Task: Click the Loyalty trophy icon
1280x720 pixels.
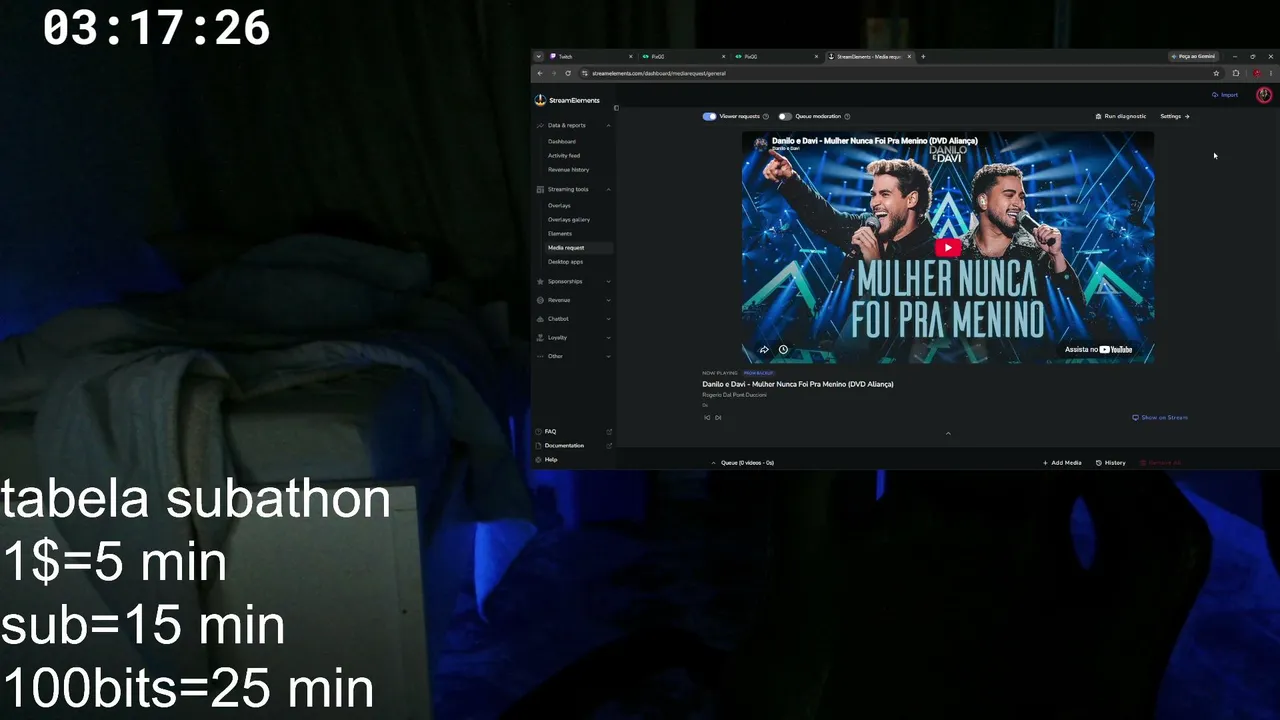Action: pyautogui.click(x=540, y=337)
